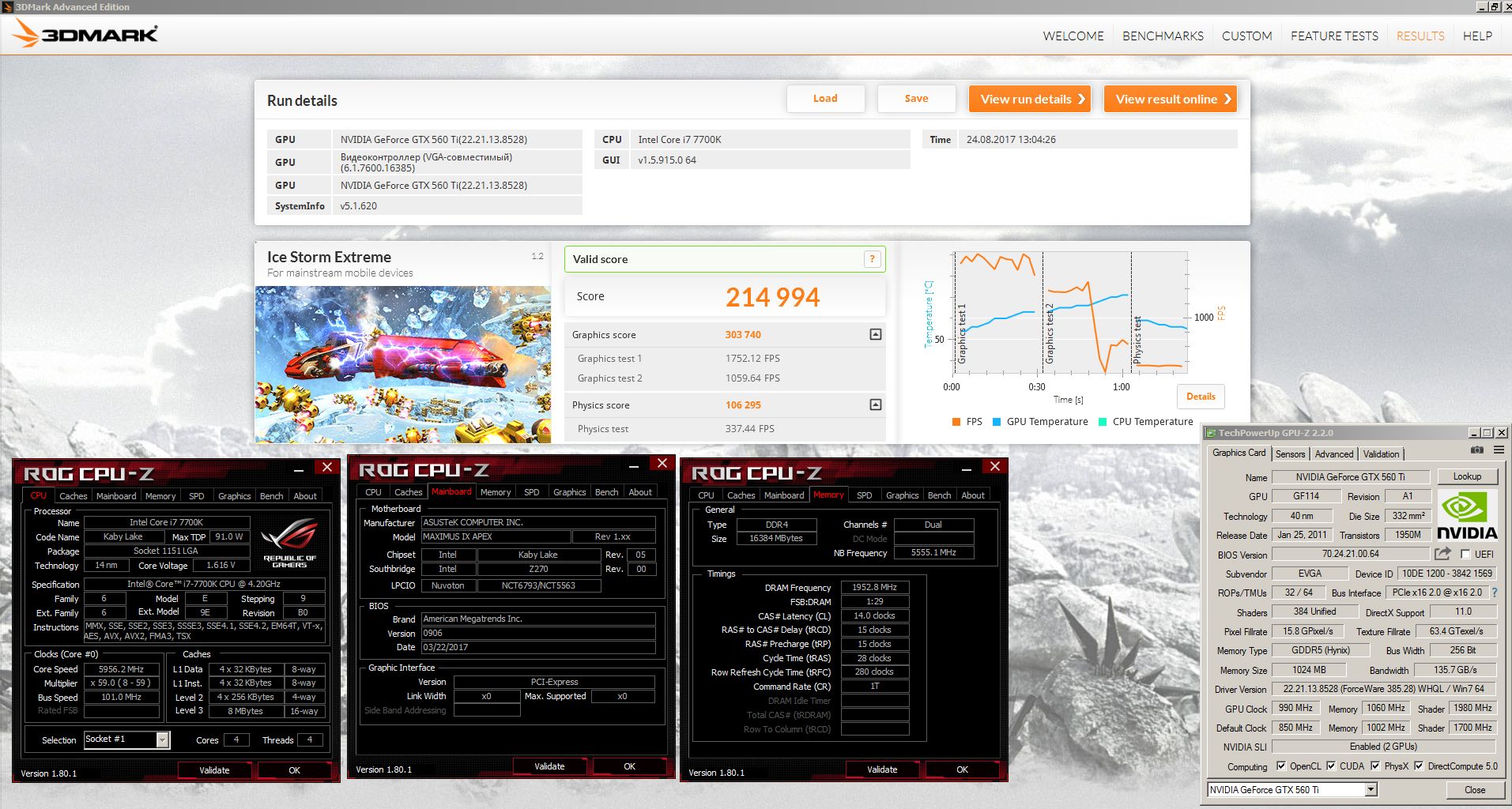Viewport: 1512px width, 809px height.
Task: Click the 214 994 score value
Action: (772, 297)
